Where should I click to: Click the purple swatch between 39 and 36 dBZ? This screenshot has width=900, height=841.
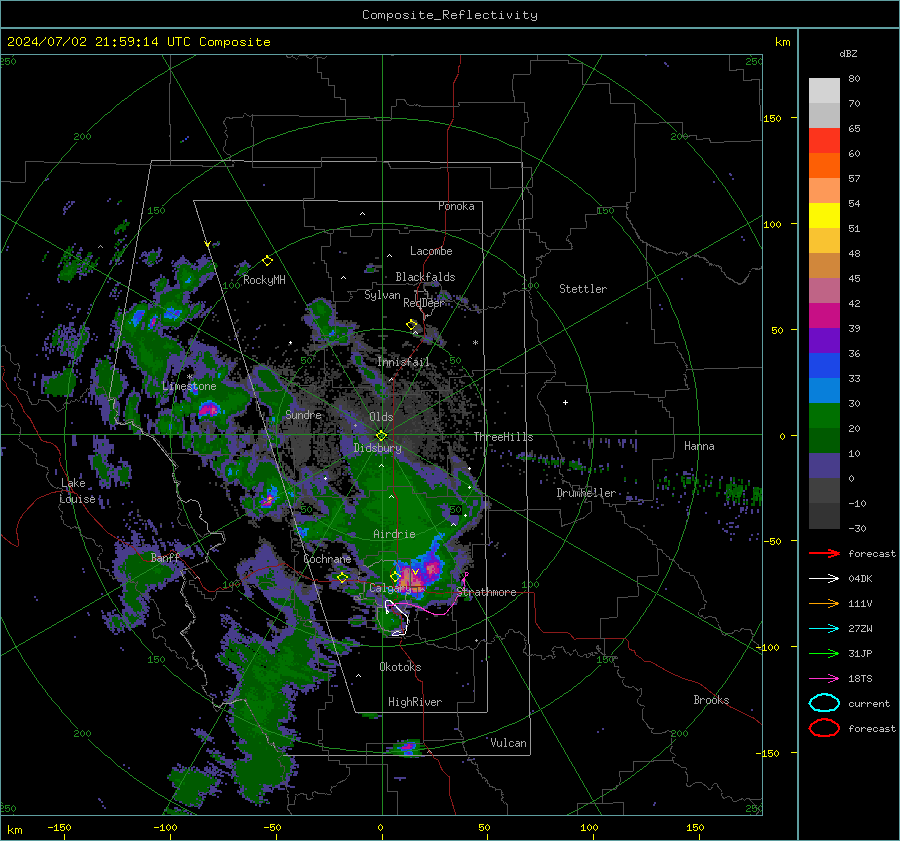pos(824,340)
